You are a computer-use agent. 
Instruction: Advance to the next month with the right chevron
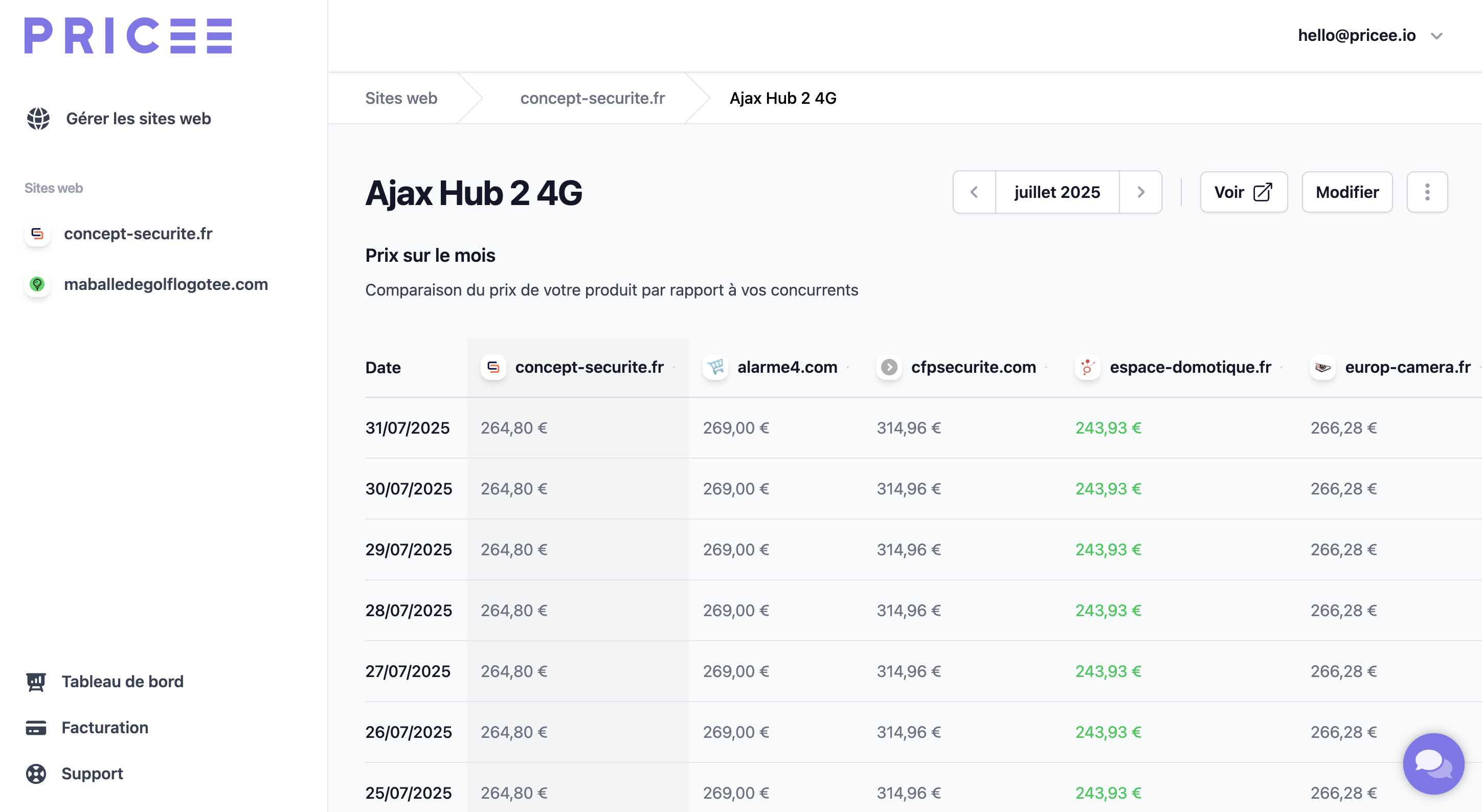(x=1141, y=192)
